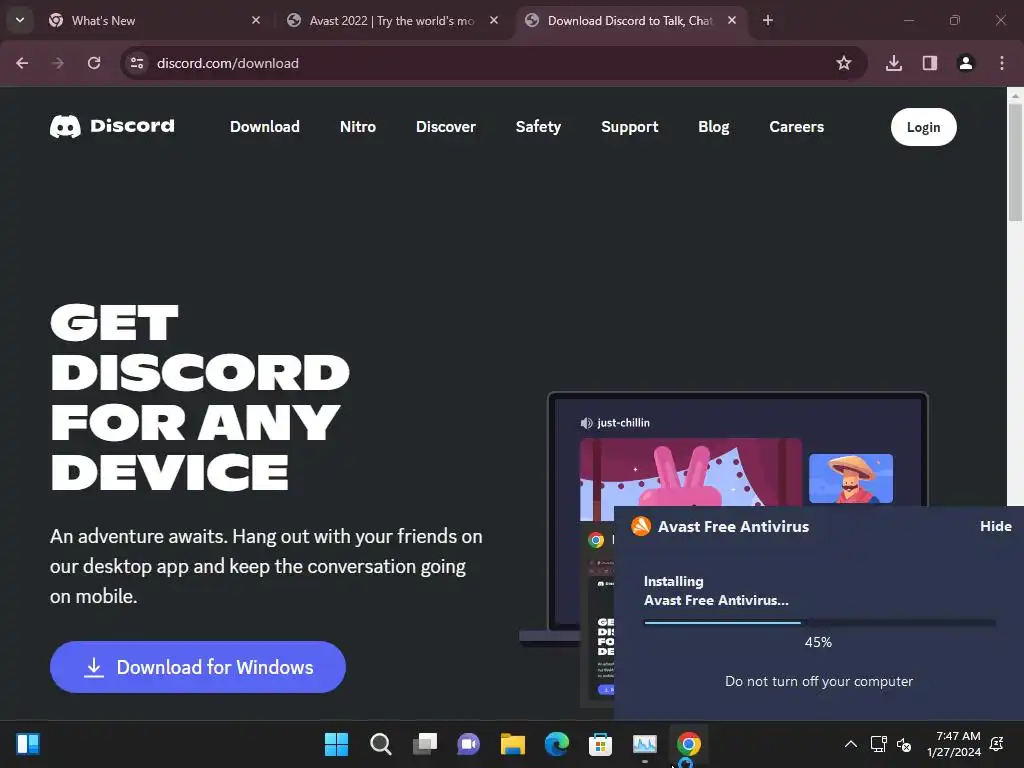1024x768 pixels.
Task: Bookmark this page with star icon
Action: point(844,63)
